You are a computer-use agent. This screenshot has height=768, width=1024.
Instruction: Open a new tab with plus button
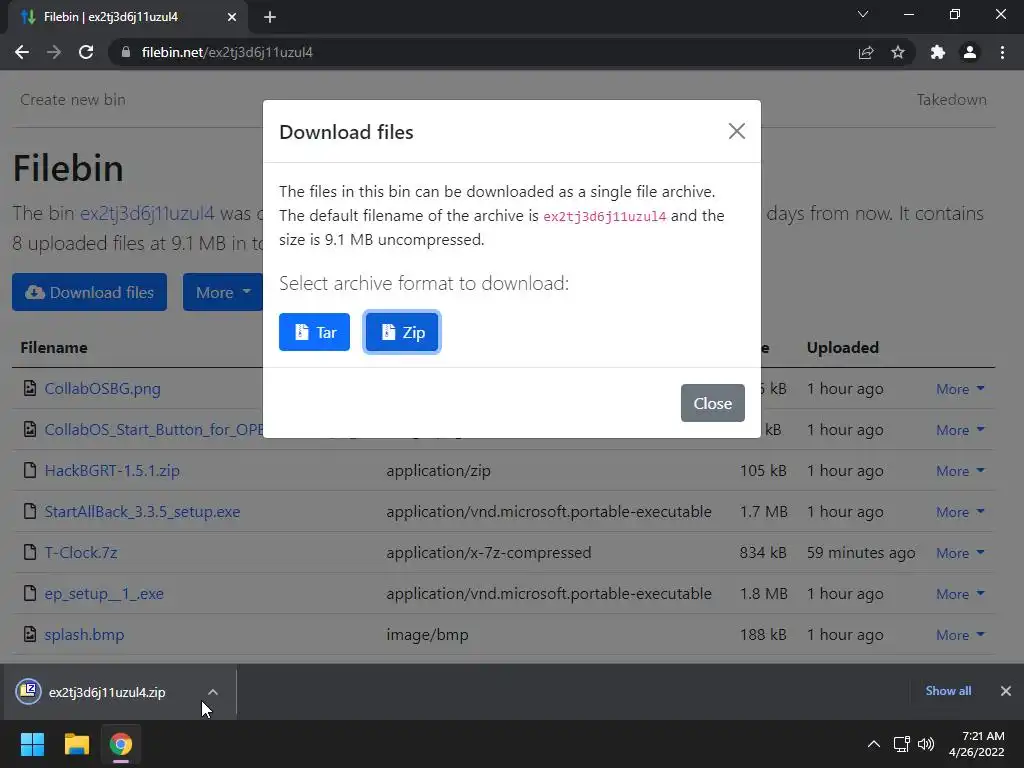(270, 17)
